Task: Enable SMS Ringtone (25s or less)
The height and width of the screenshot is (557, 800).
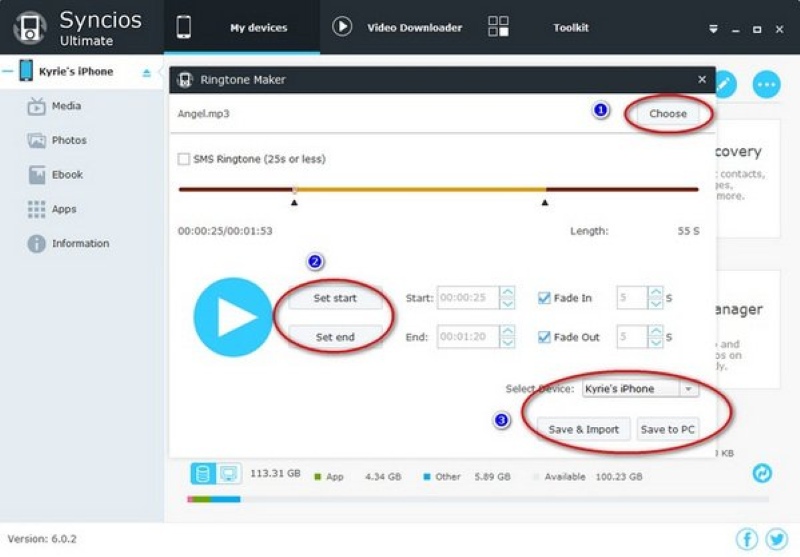Action: pos(184,159)
